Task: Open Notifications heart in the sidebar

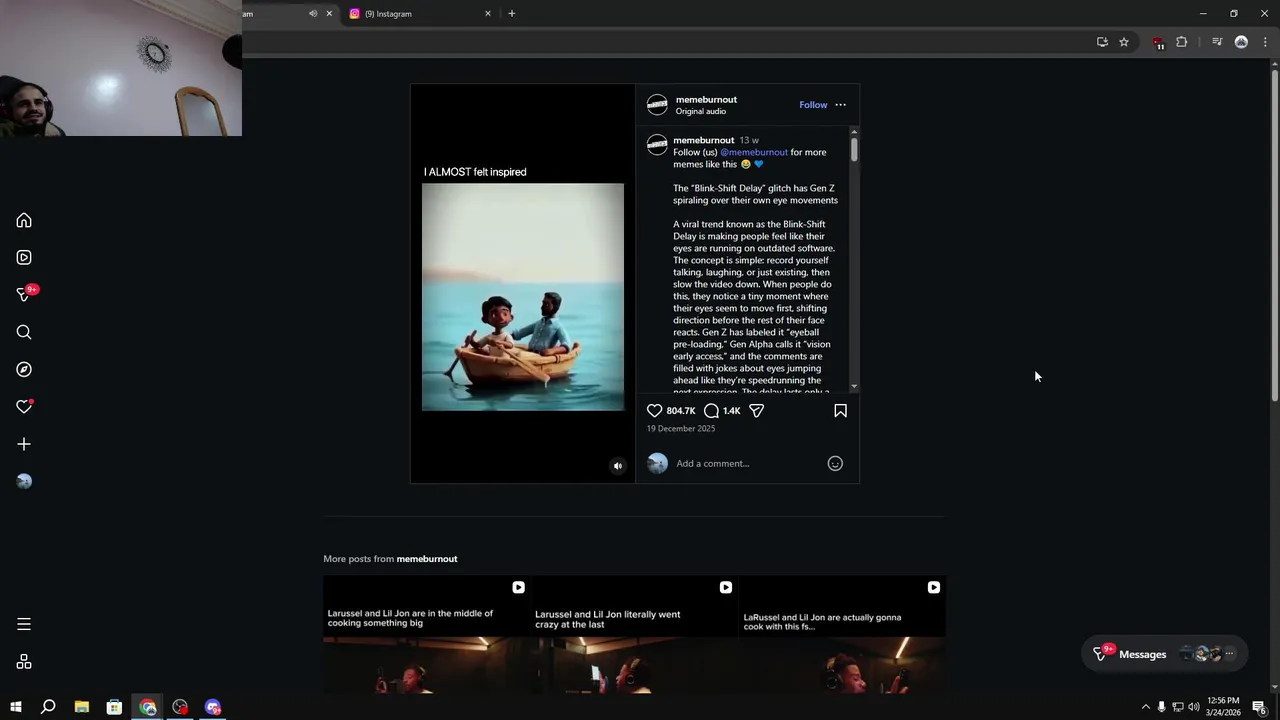Action: tap(24, 407)
